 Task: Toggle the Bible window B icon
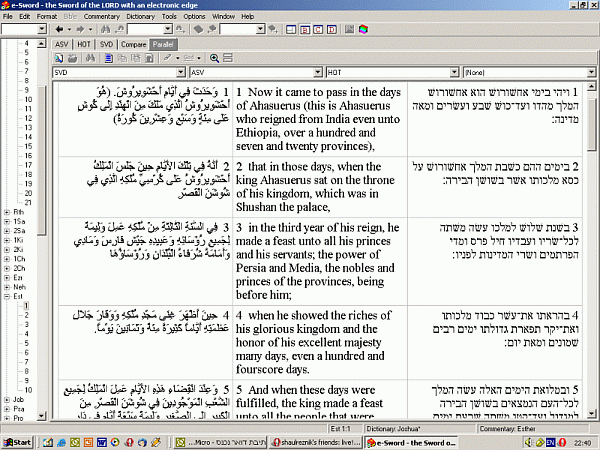(305, 29)
